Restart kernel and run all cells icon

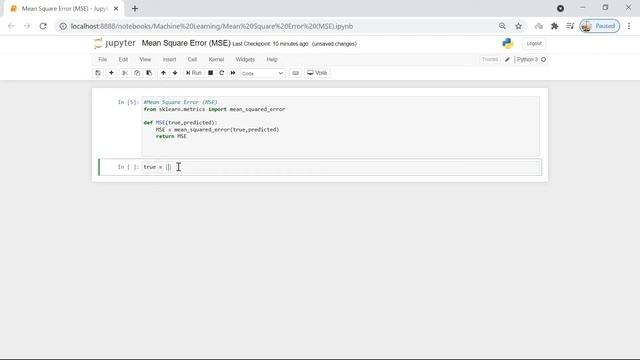coord(233,73)
